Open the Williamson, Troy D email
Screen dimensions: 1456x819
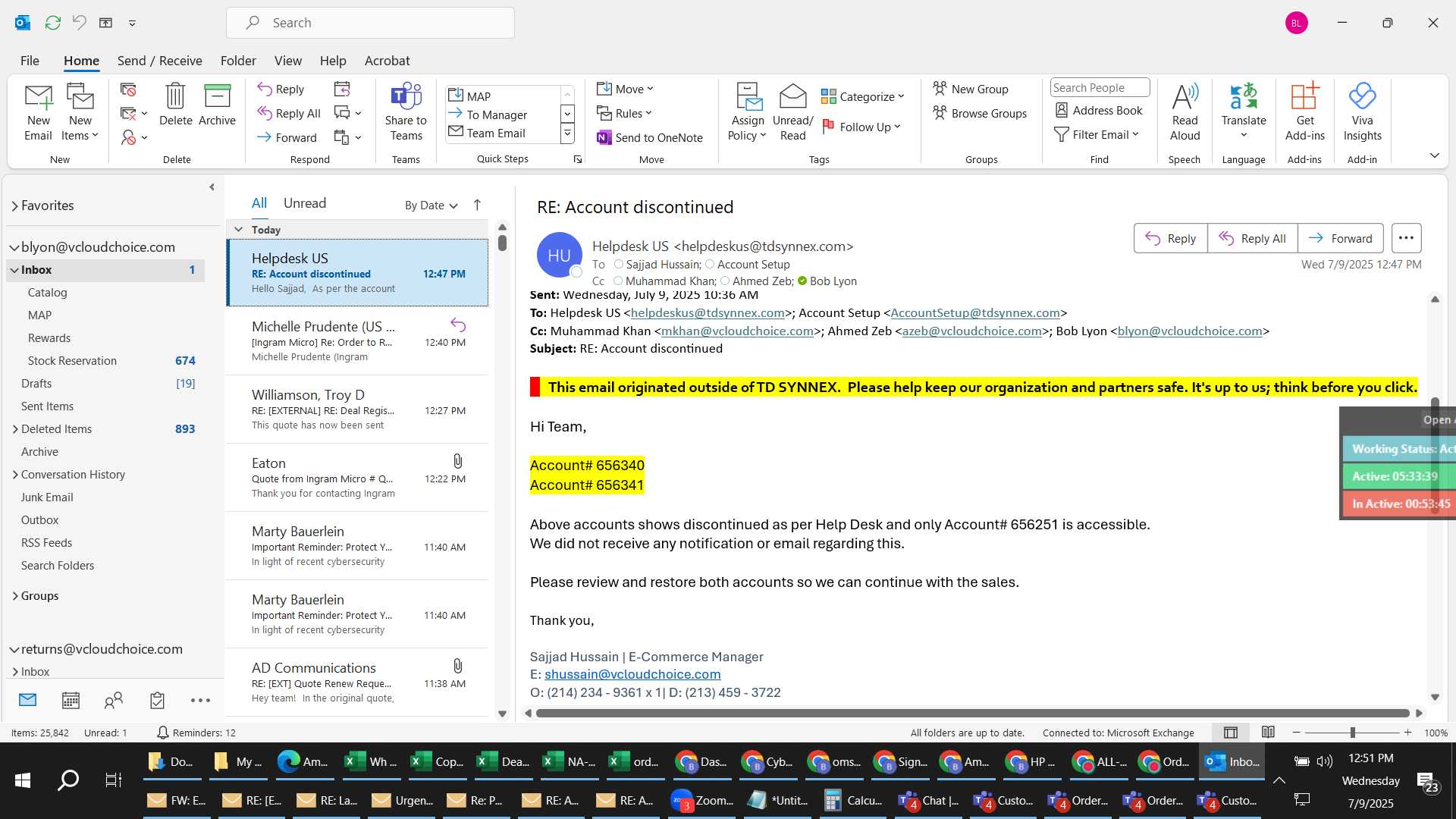click(x=357, y=409)
